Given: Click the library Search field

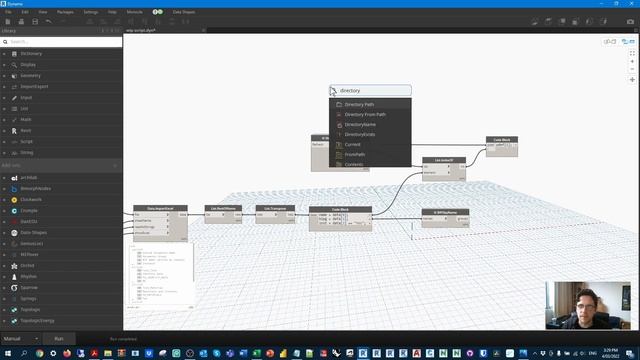Looking at the screenshot, I should point(61,42).
